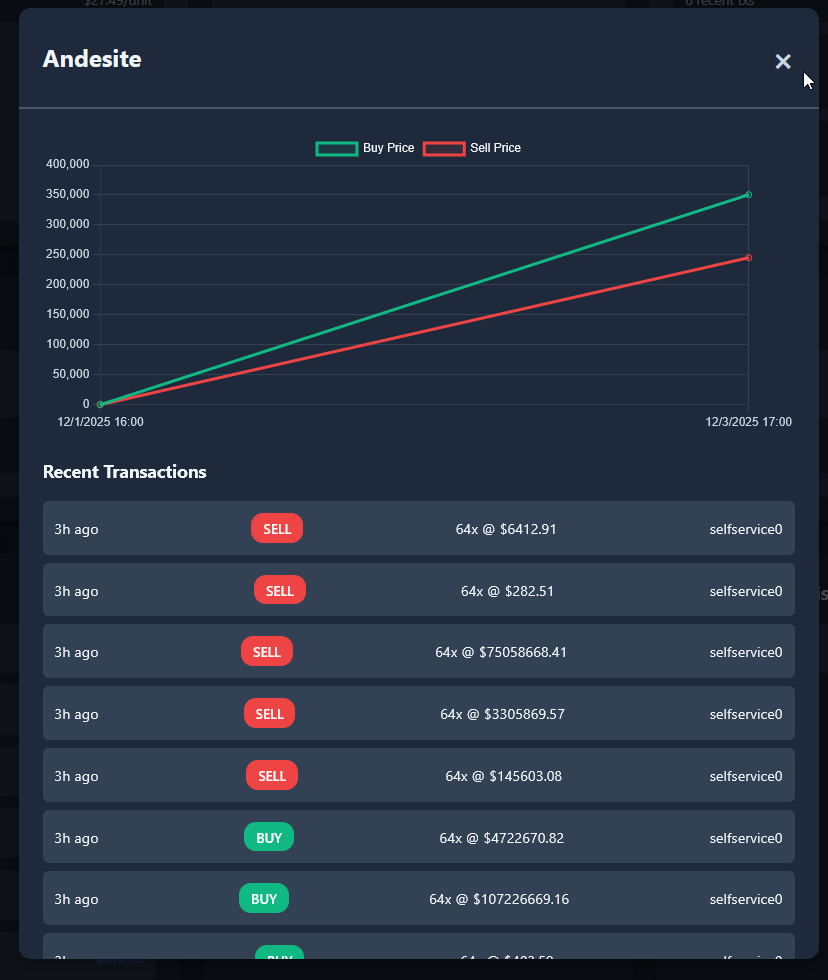Open selfservice0 user on the $6412.91 row
828x980 pixels.
[745, 529]
